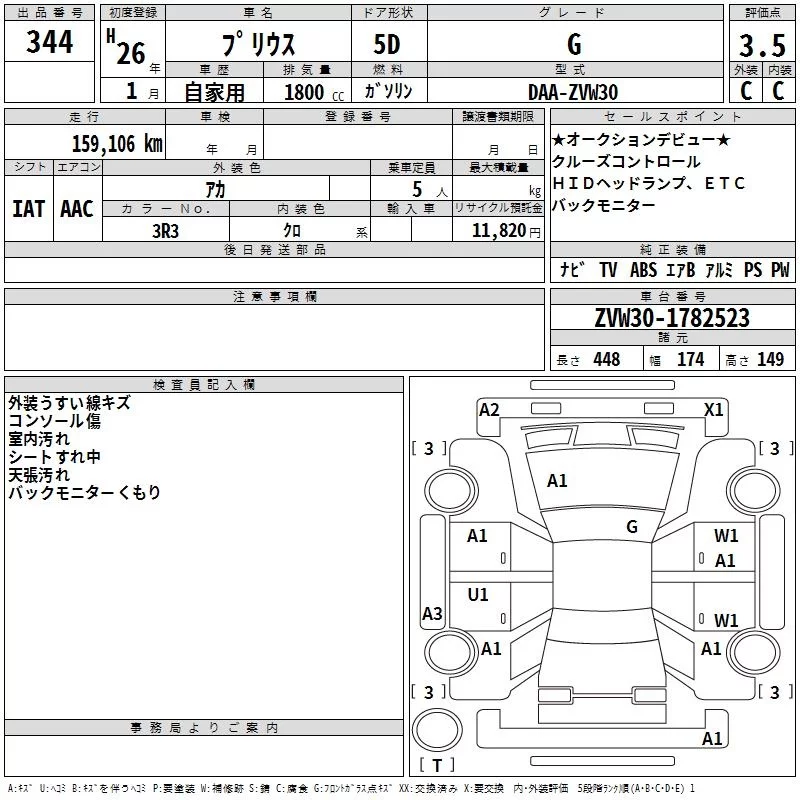Click A2 damage mark on diagram
The width and height of the screenshot is (800, 800).
[489, 410]
